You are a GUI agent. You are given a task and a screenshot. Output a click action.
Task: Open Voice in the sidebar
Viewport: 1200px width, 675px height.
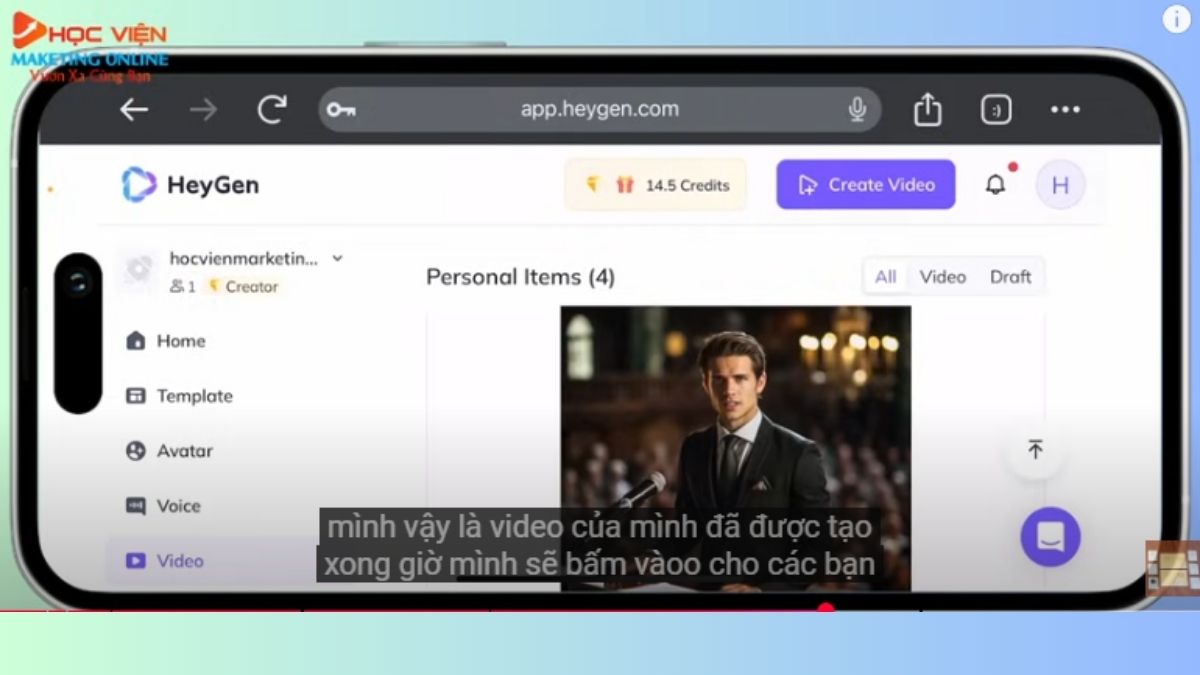tap(163, 506)
